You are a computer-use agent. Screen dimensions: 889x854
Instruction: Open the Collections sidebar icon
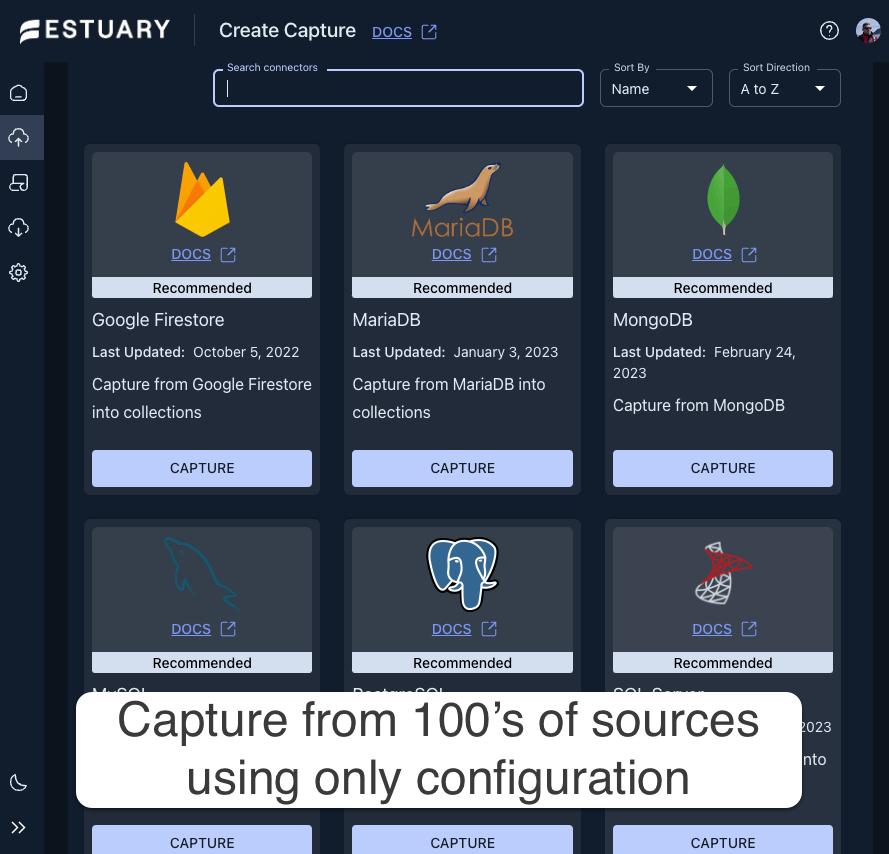click(19, 182)
